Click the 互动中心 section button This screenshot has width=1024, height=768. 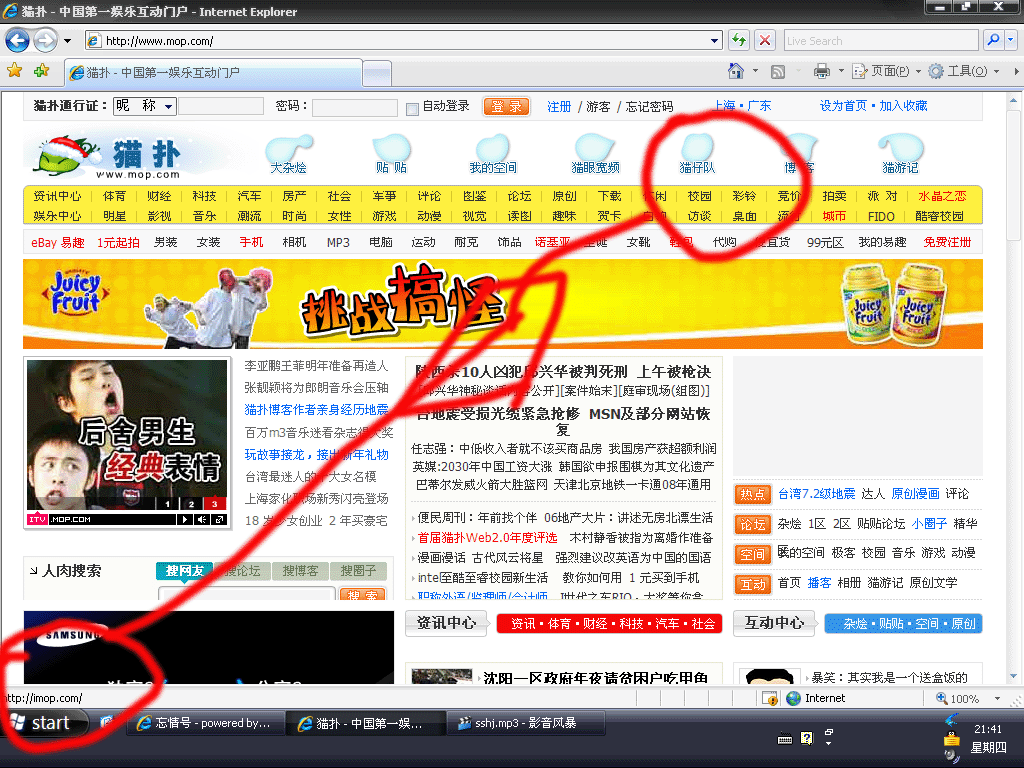click(x=775, y=623)
